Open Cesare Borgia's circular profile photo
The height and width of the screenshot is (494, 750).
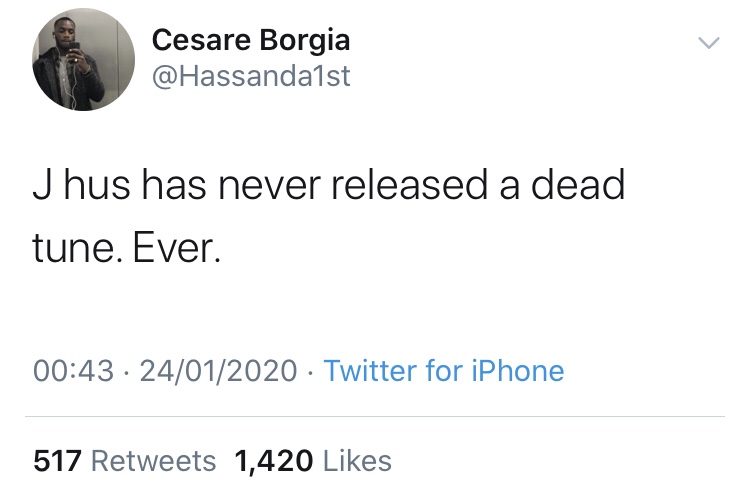[x=83, y=60]
